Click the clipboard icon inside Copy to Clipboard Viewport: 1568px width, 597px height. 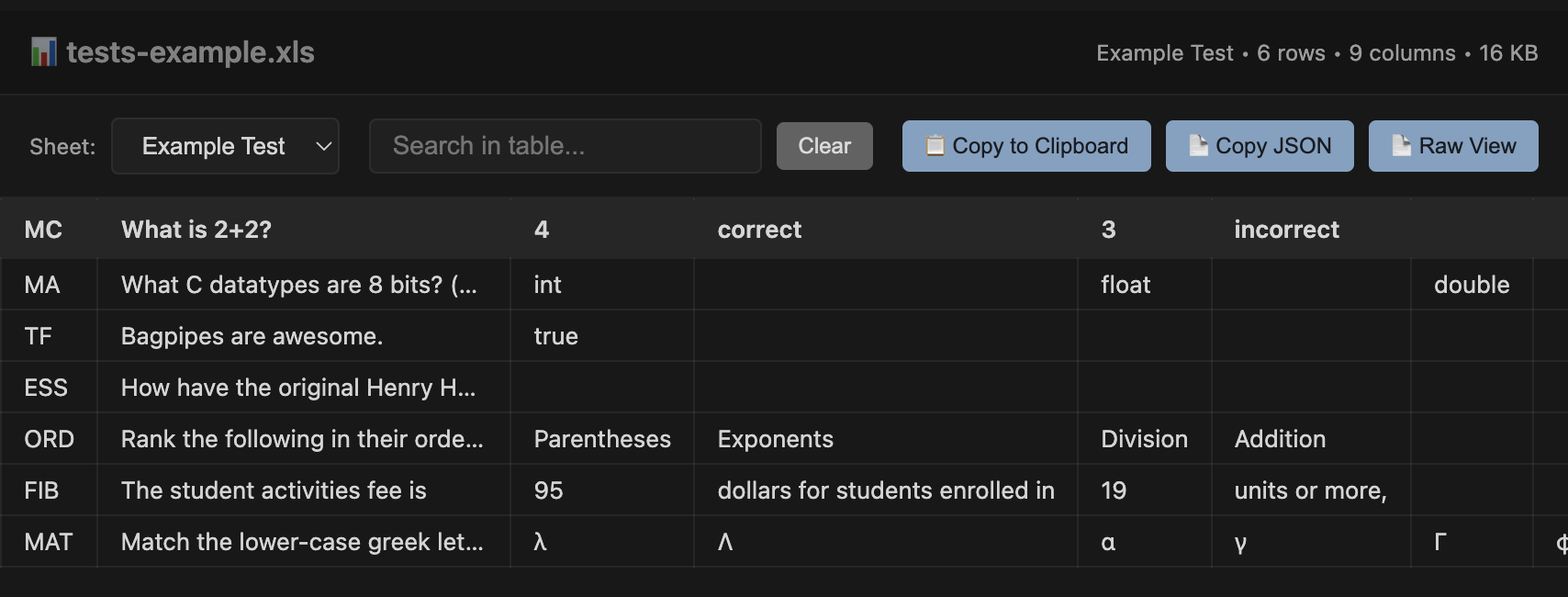[935, 145]
